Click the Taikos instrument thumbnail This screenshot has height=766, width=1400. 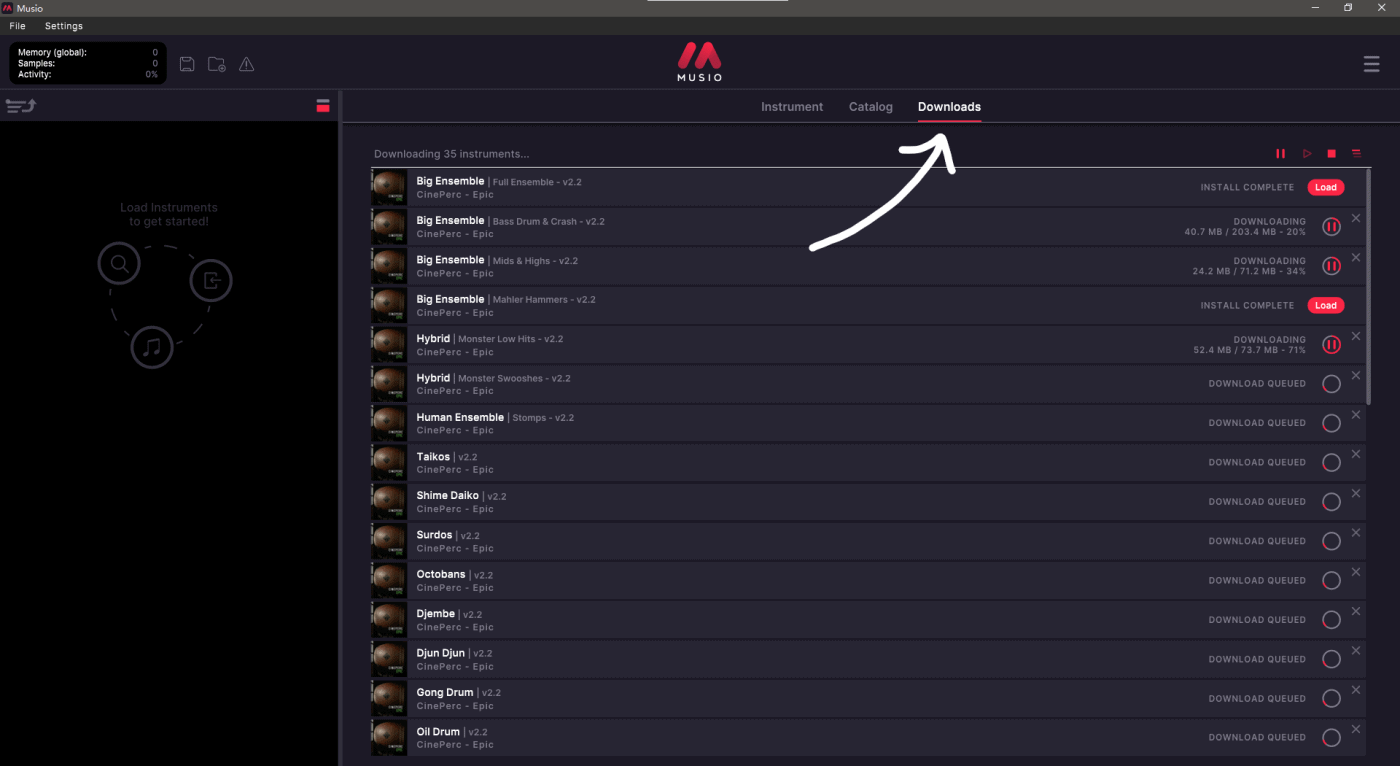pyautogui.click(x=389, y=463)
